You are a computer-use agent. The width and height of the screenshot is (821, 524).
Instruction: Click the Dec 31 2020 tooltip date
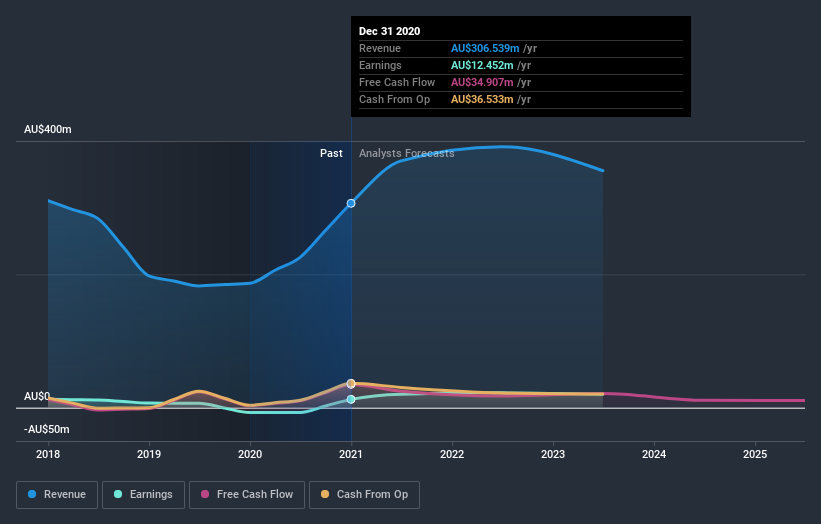pos(390,31)
